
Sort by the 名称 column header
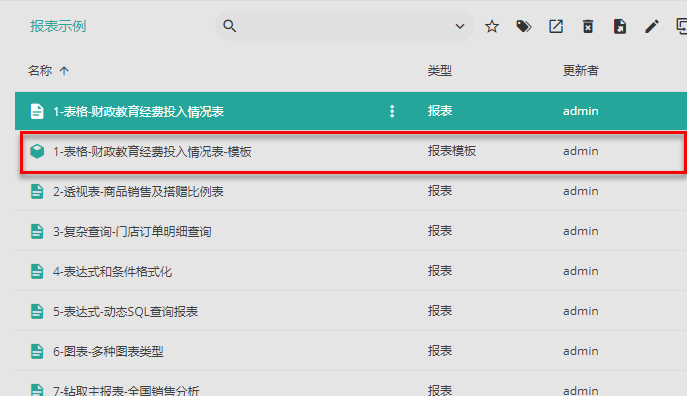coord(40,71)
